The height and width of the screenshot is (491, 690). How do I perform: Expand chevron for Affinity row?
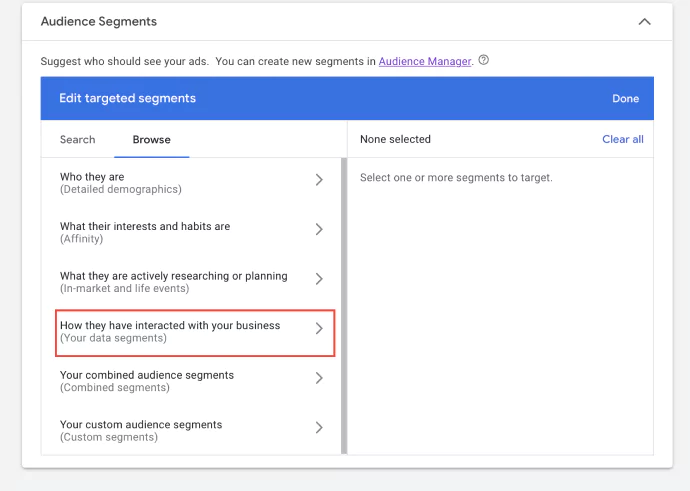coord(319,229)
